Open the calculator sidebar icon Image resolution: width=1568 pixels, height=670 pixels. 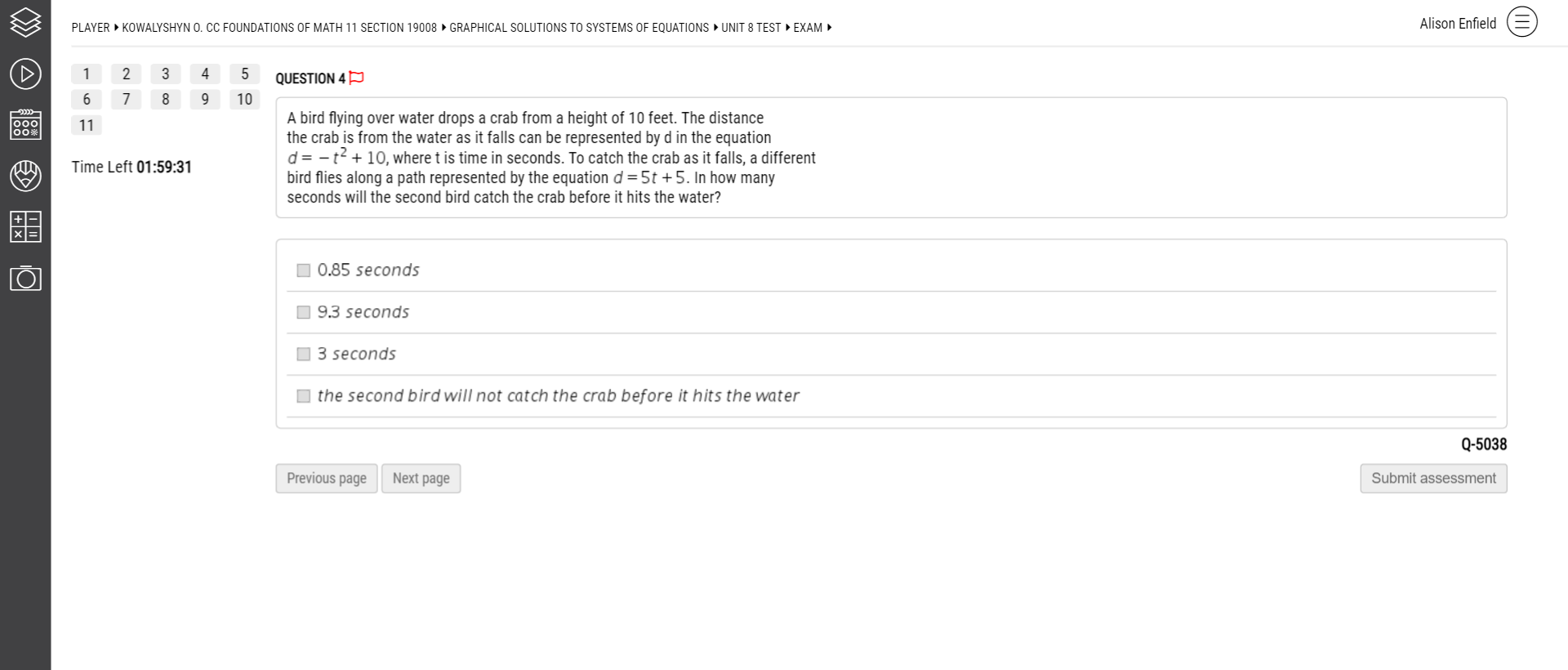pyautogui.click(x=25, y=226)
